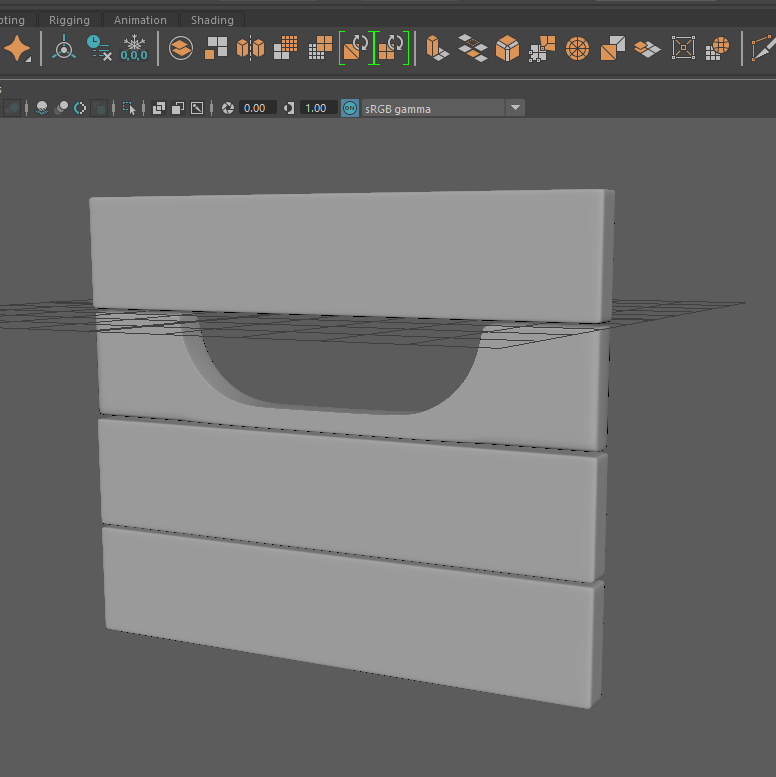Switch to the Rigging shelf tab
776x777 pixels.
click(x=69, y=20)
